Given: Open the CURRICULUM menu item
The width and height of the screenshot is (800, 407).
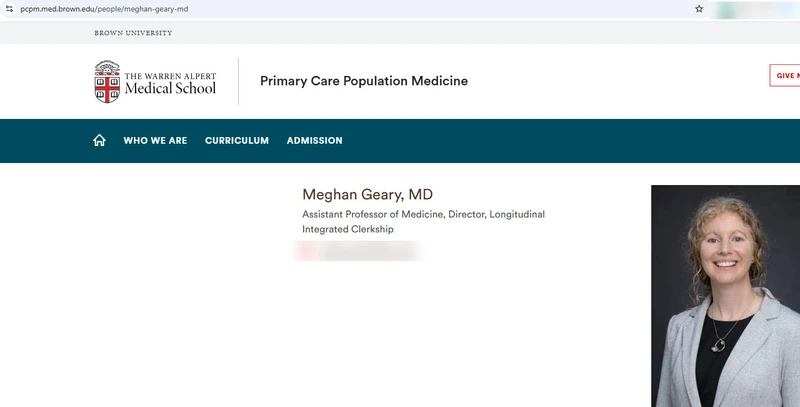Looking at the screenshot, I should 237,141.
